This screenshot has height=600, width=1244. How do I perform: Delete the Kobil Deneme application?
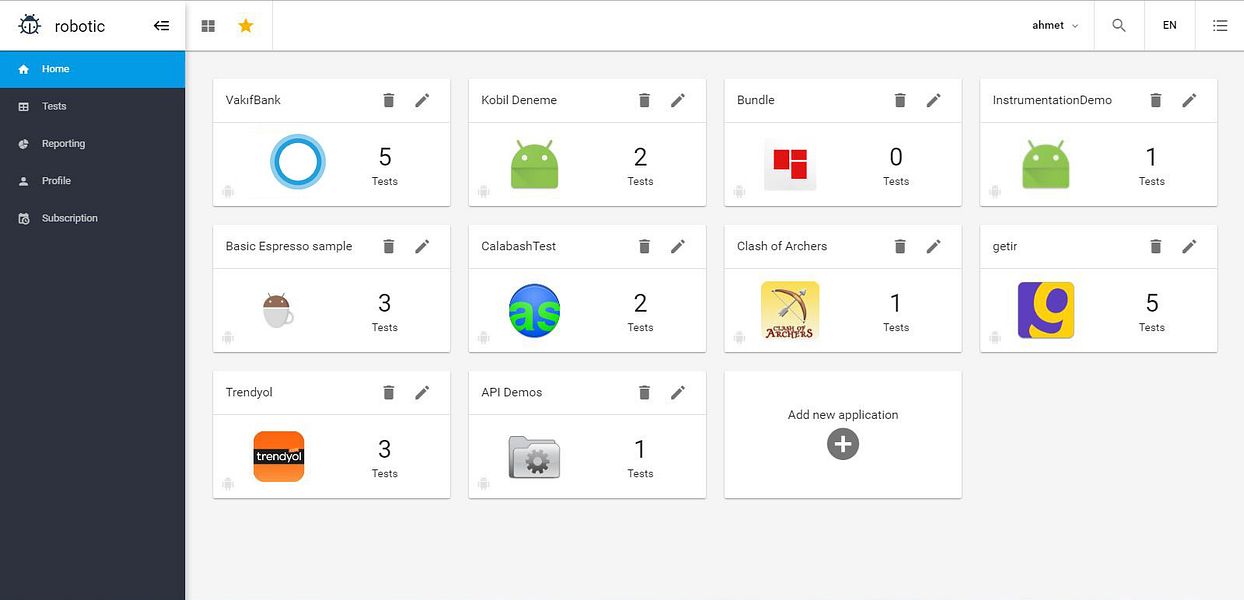pyautogui.click(x=644, y=100)
